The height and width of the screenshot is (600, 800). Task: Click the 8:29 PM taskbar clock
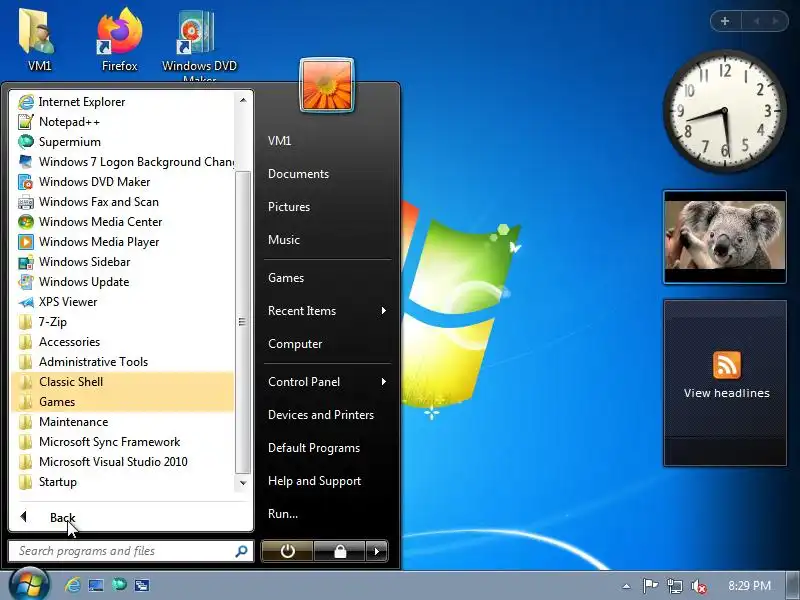tap(749, 585)
